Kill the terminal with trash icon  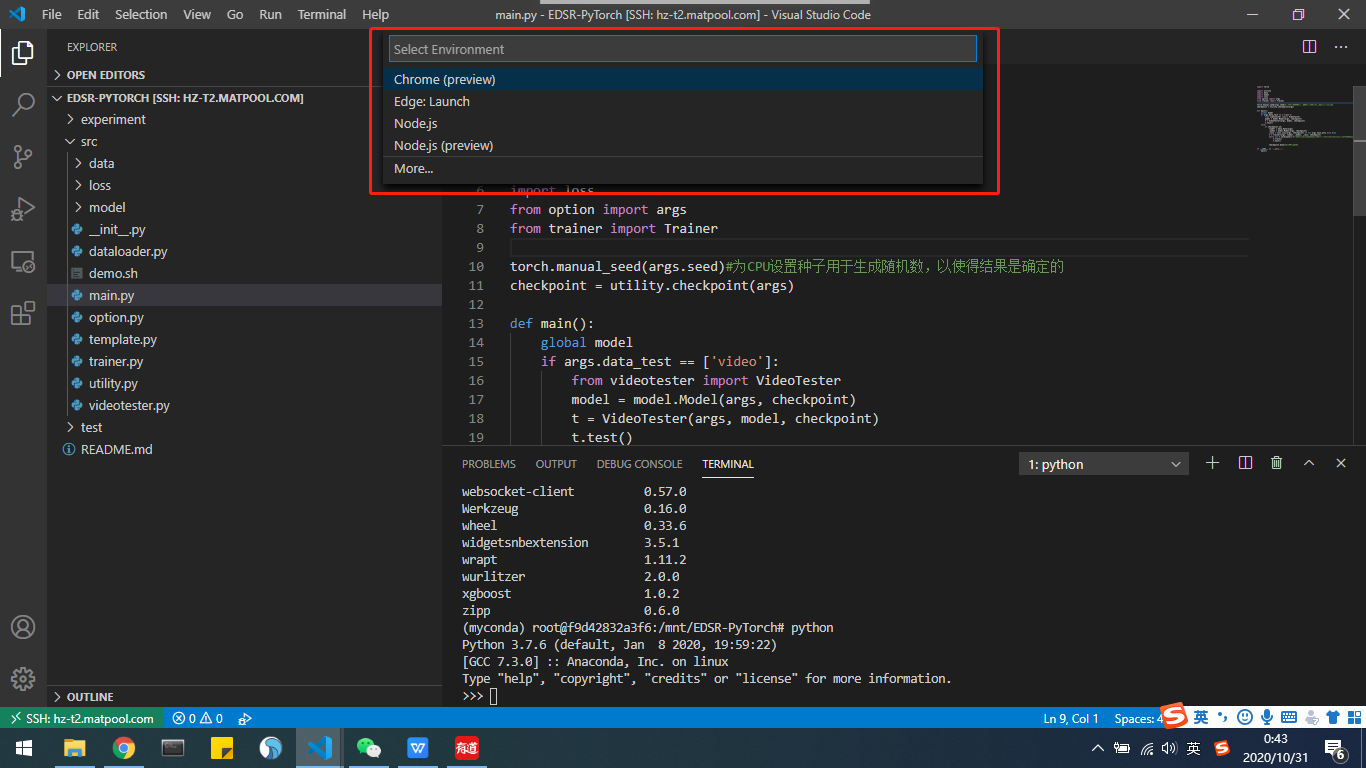pyautogui.click(x=1277, y=463)
